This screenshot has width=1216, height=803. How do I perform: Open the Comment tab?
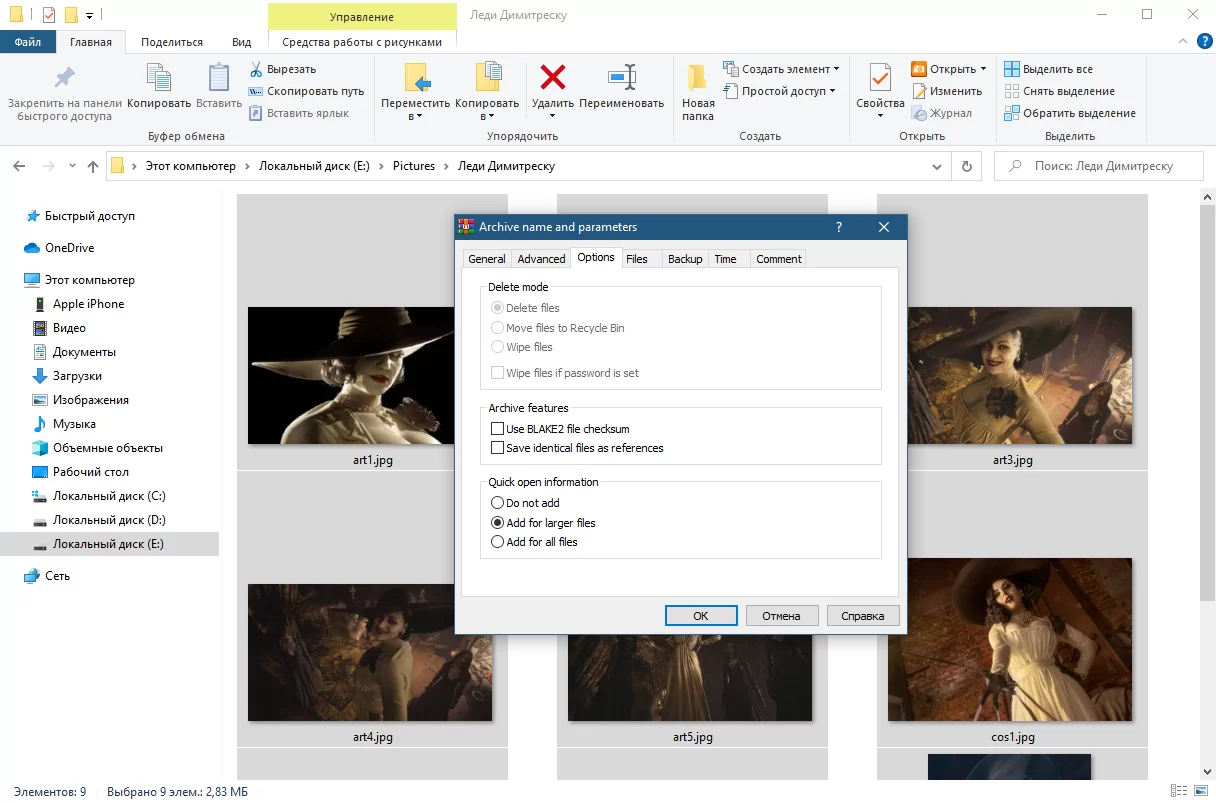point(779,259)
